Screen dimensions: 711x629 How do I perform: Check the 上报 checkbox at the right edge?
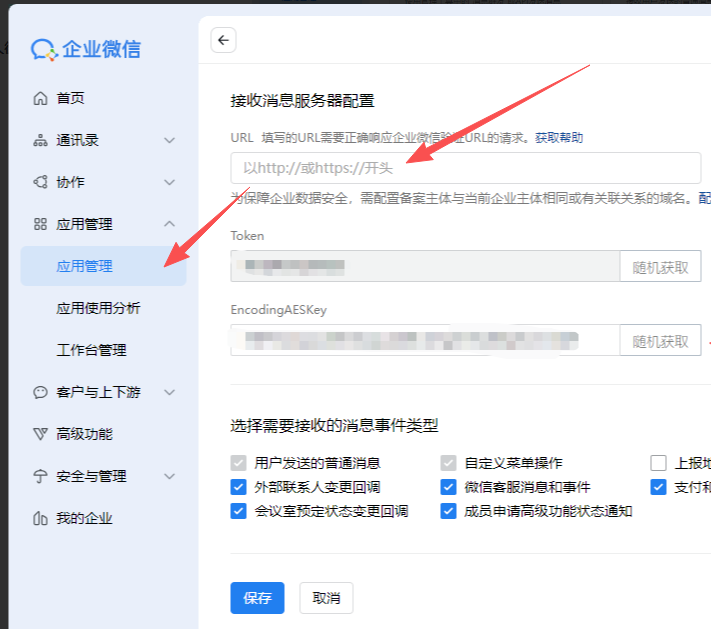[658, 463]
